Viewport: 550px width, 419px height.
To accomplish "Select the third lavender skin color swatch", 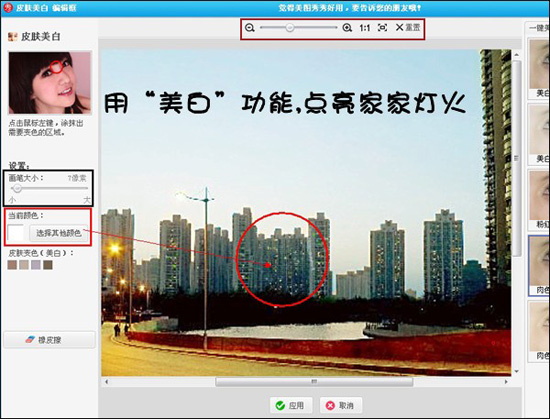I will tap(36, 265).
